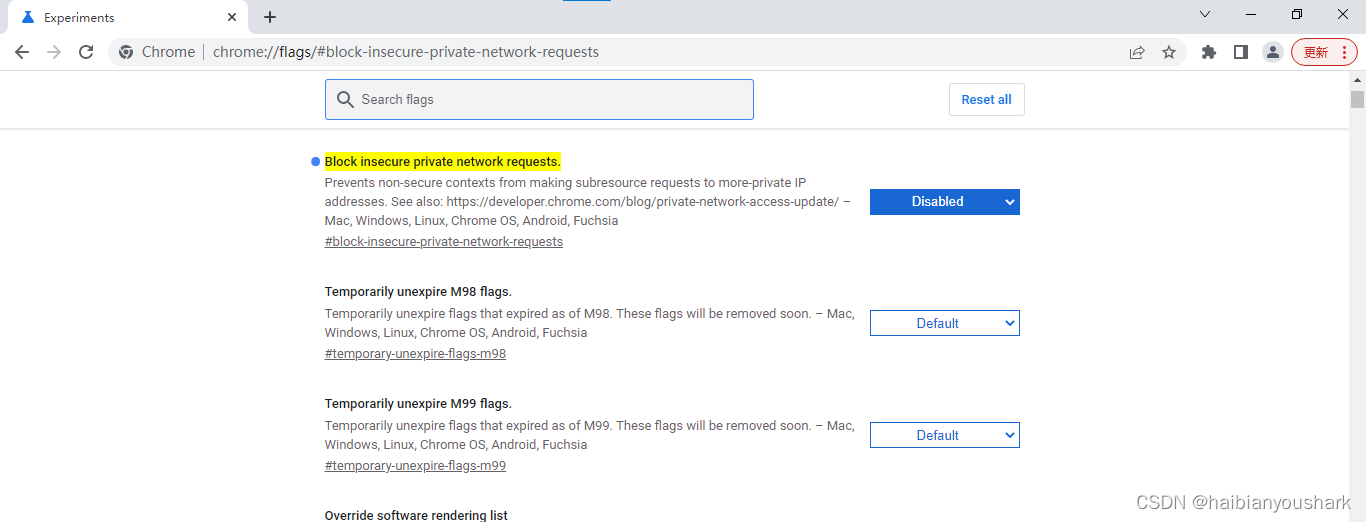Open the share page icon
The height and width of the screenshot is (522, 1366).
pyautogui.click(x=1137, y=52)
